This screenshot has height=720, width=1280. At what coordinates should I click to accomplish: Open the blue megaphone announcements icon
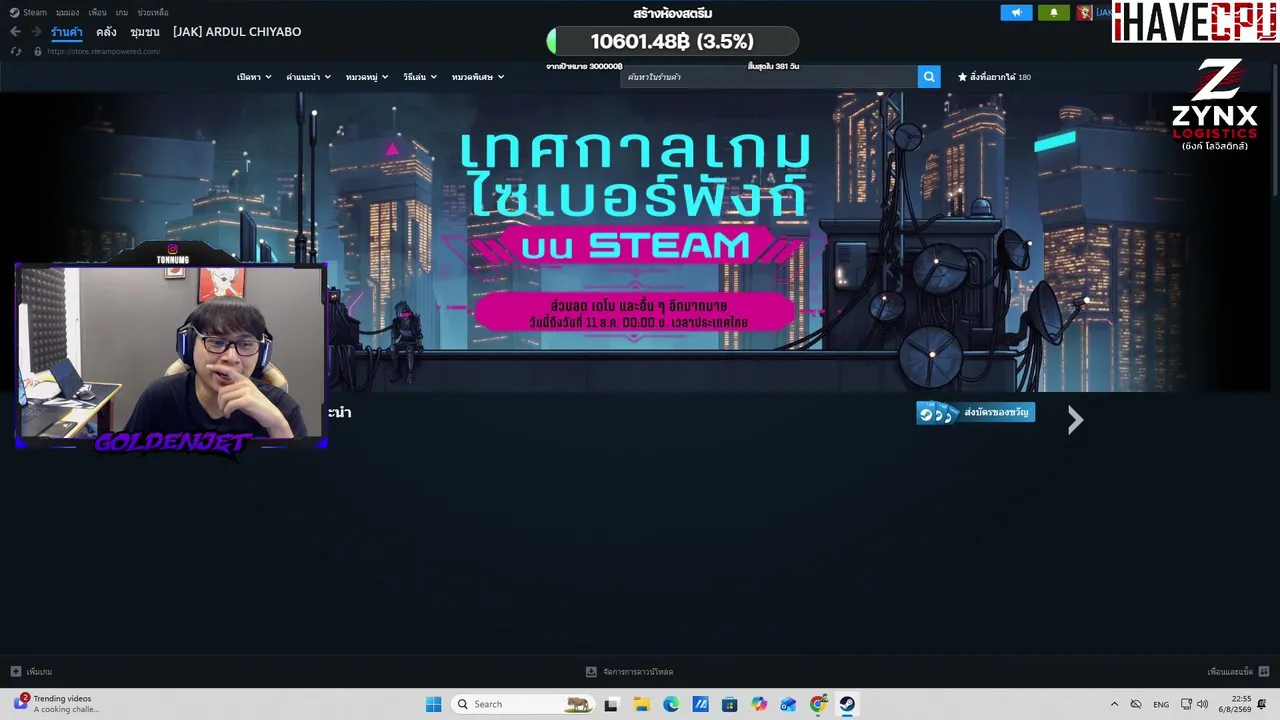point(1016,13)
